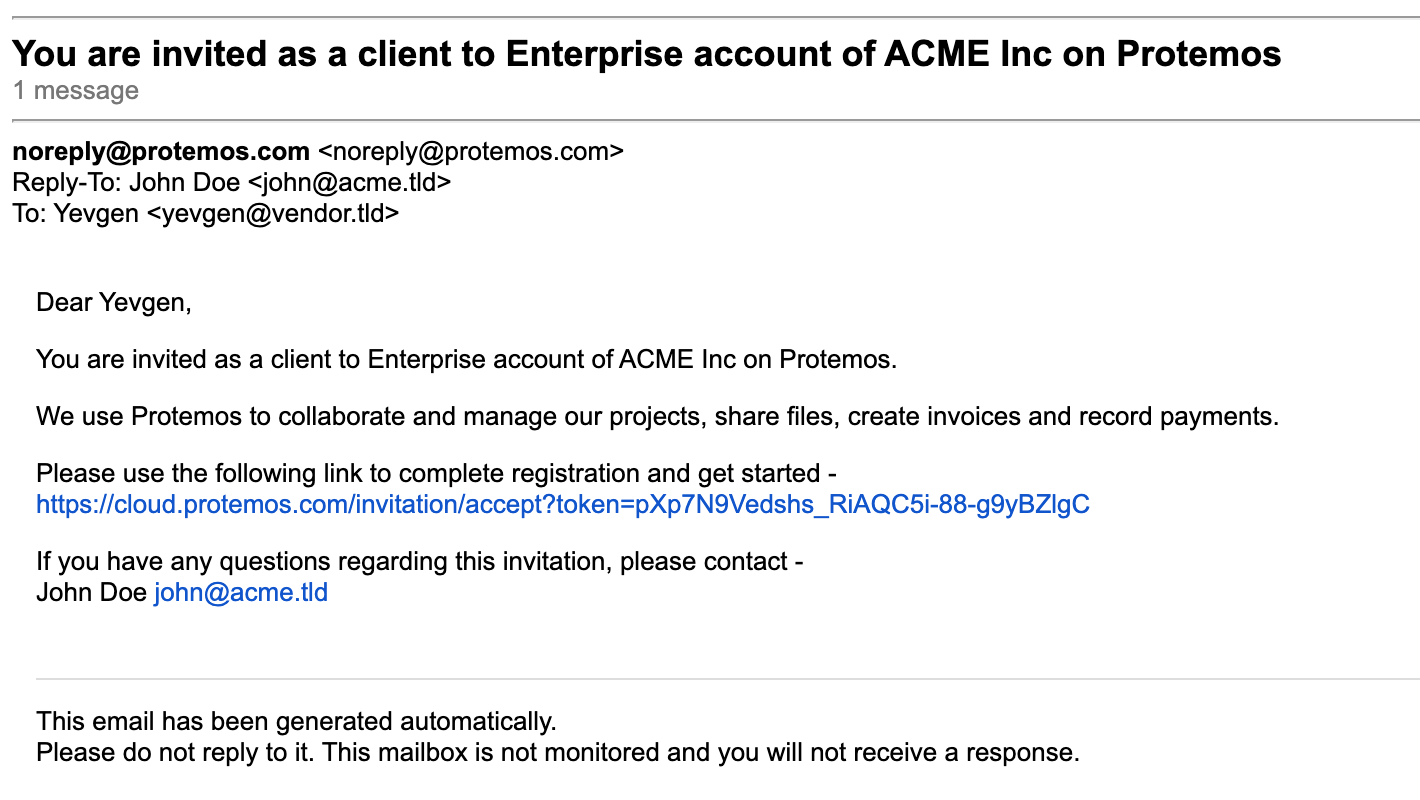This screenshot has height=800, width=1420.
Task: Click the sender address in angle brackets
Action: click(470, 152)
